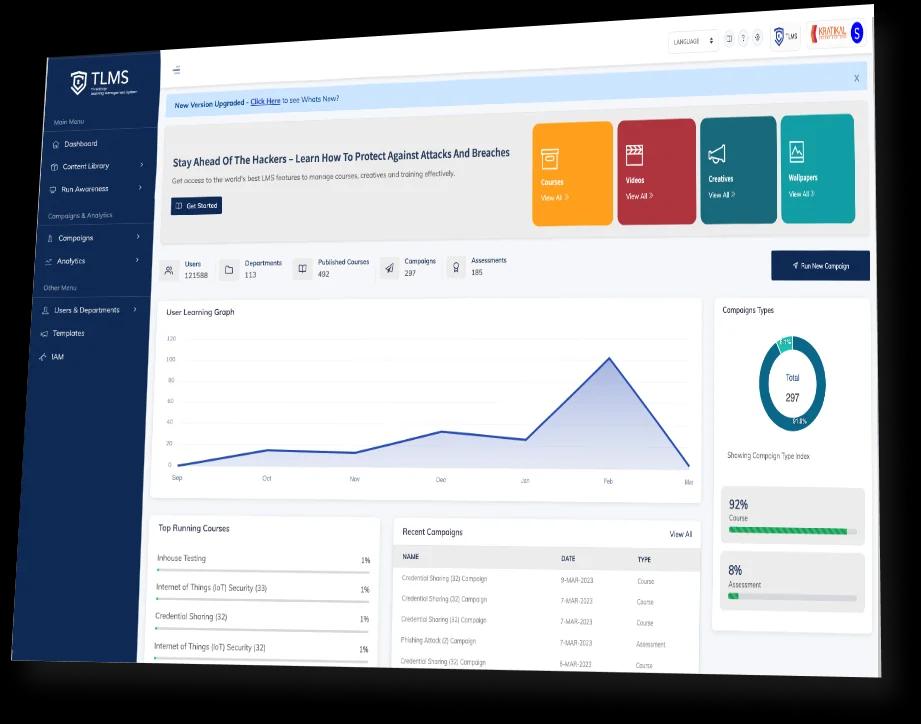Image resolution: width=921 pixels, height=724 pixels.
Task: Click the 9-MAR-2023 date cell
Action: coord(577,580)
